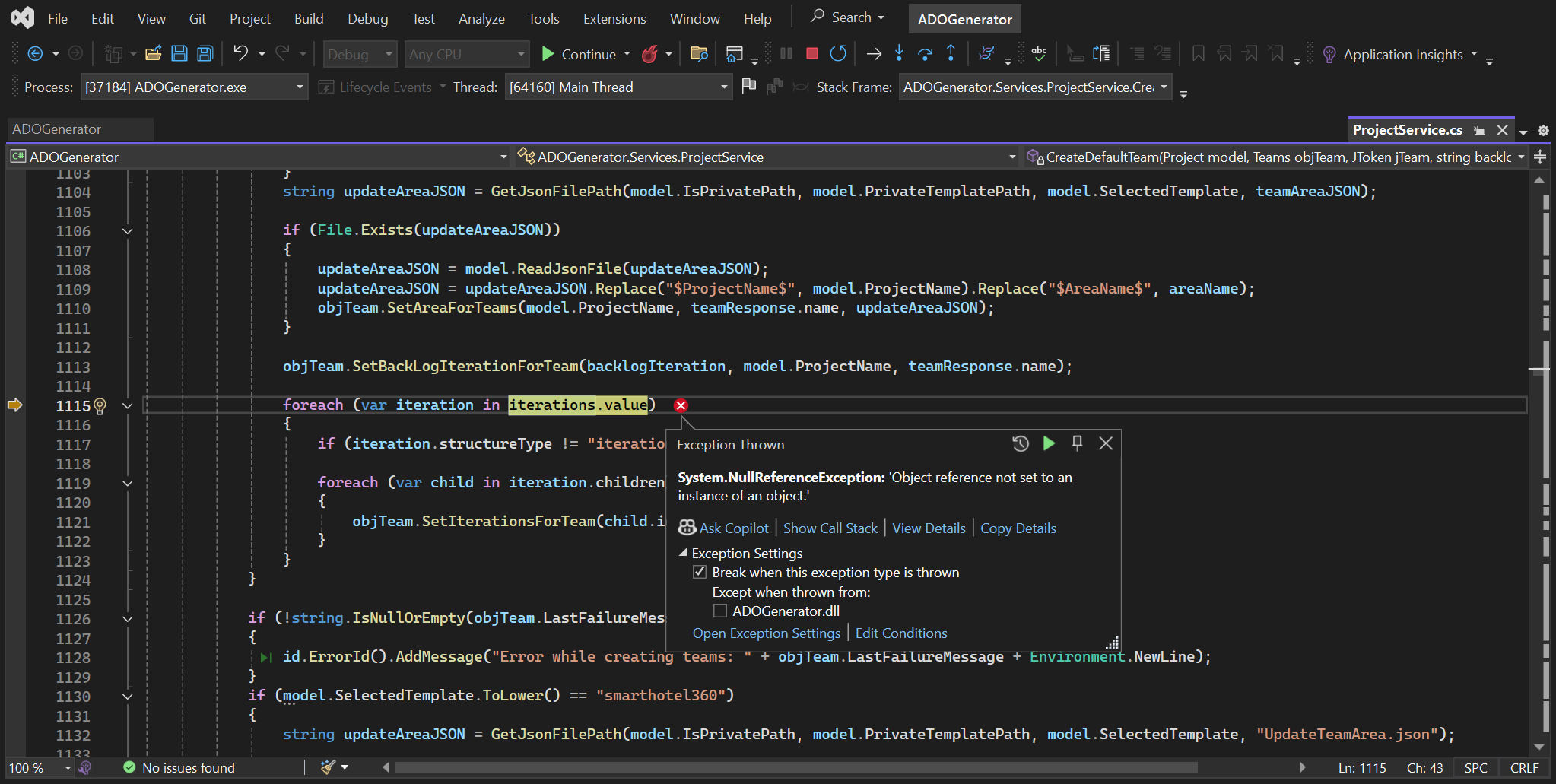
Task: Save current file with single floppy icon
Action: click(179, 54)
